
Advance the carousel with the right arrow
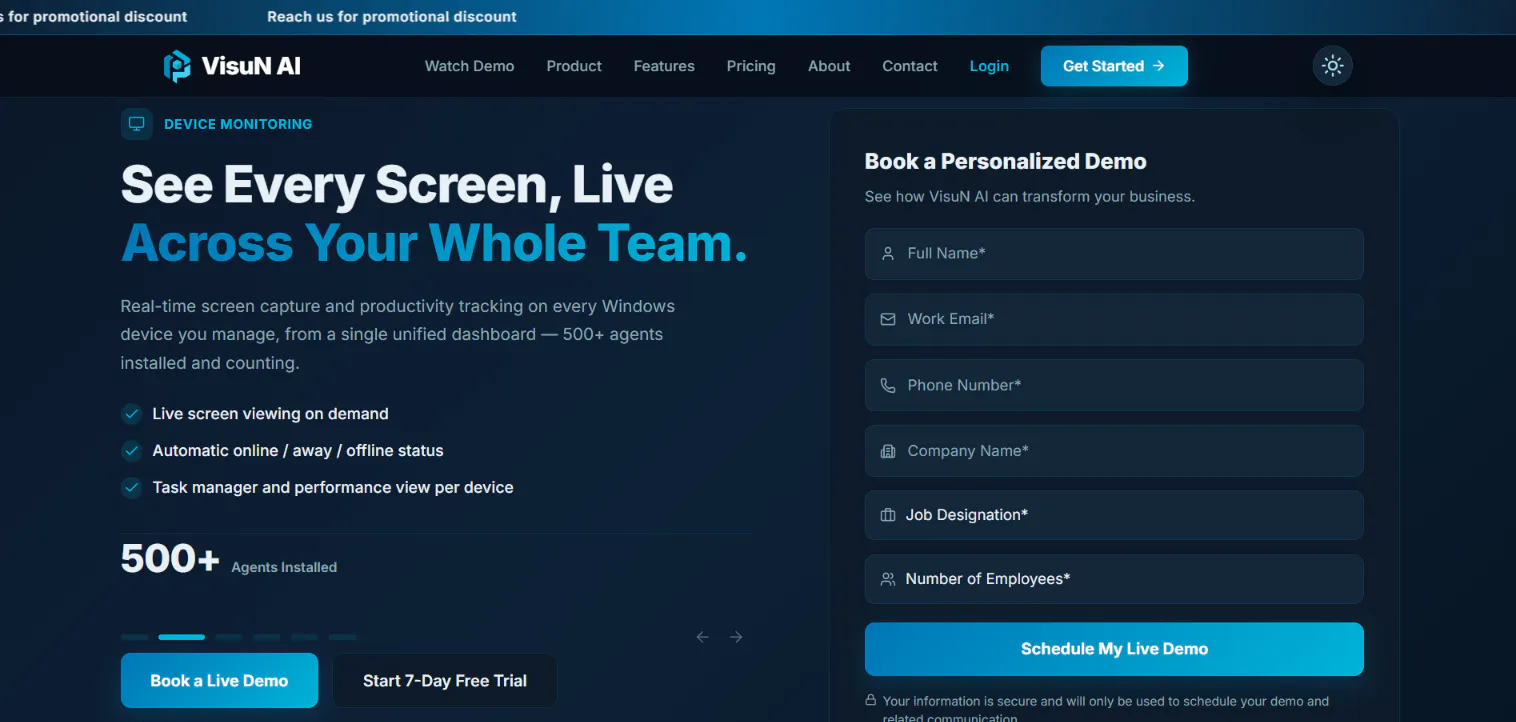736,637
